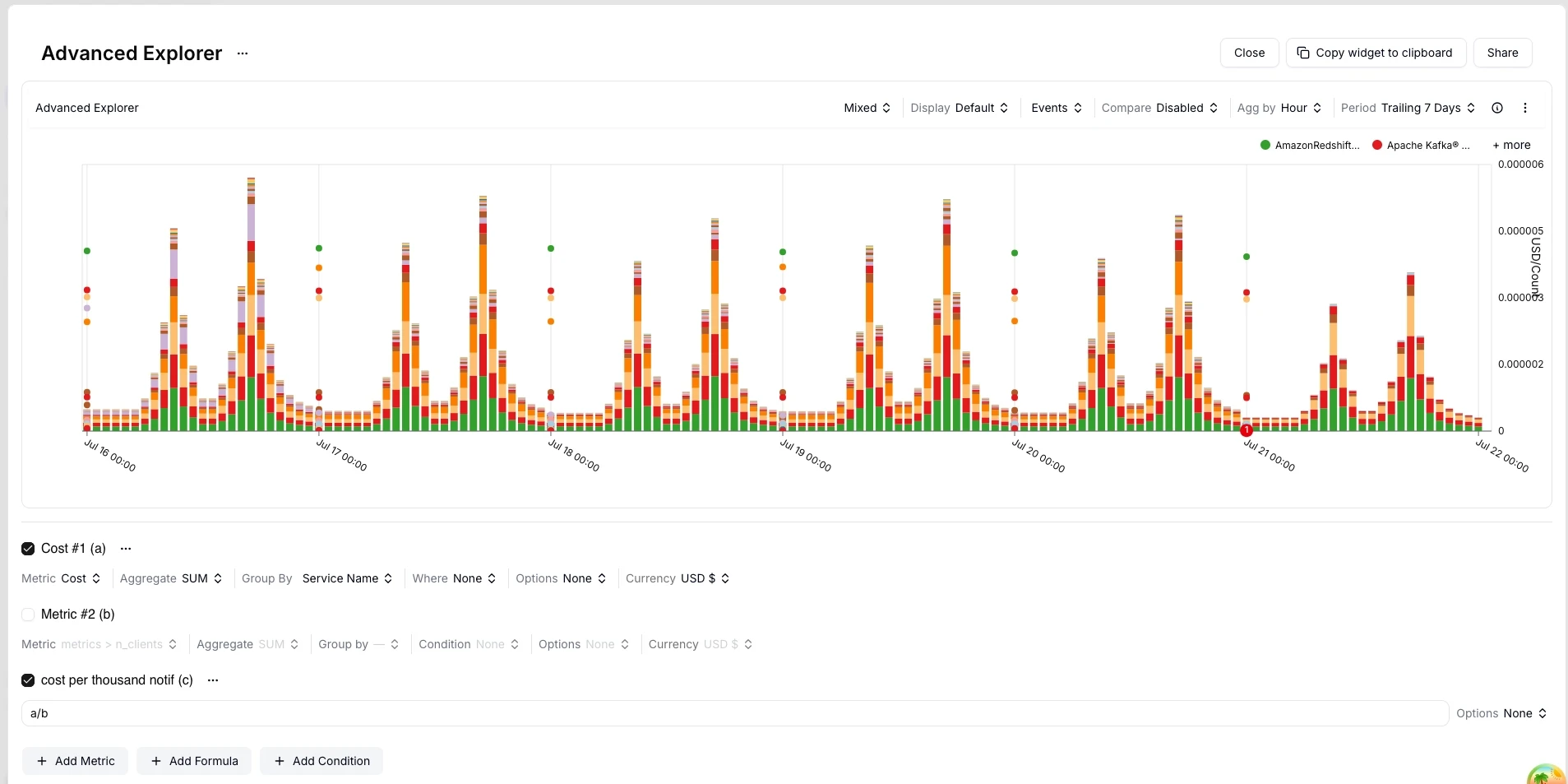This screenshot has height=784, width=1568.
Task: Click the Add Condition button
Action: click(x=321, y=761)
